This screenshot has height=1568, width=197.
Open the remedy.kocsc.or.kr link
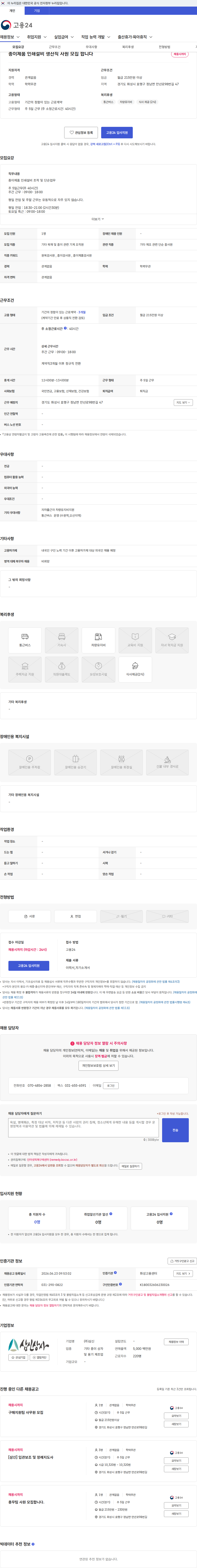pyautogui.click(x=52, y=1160)
